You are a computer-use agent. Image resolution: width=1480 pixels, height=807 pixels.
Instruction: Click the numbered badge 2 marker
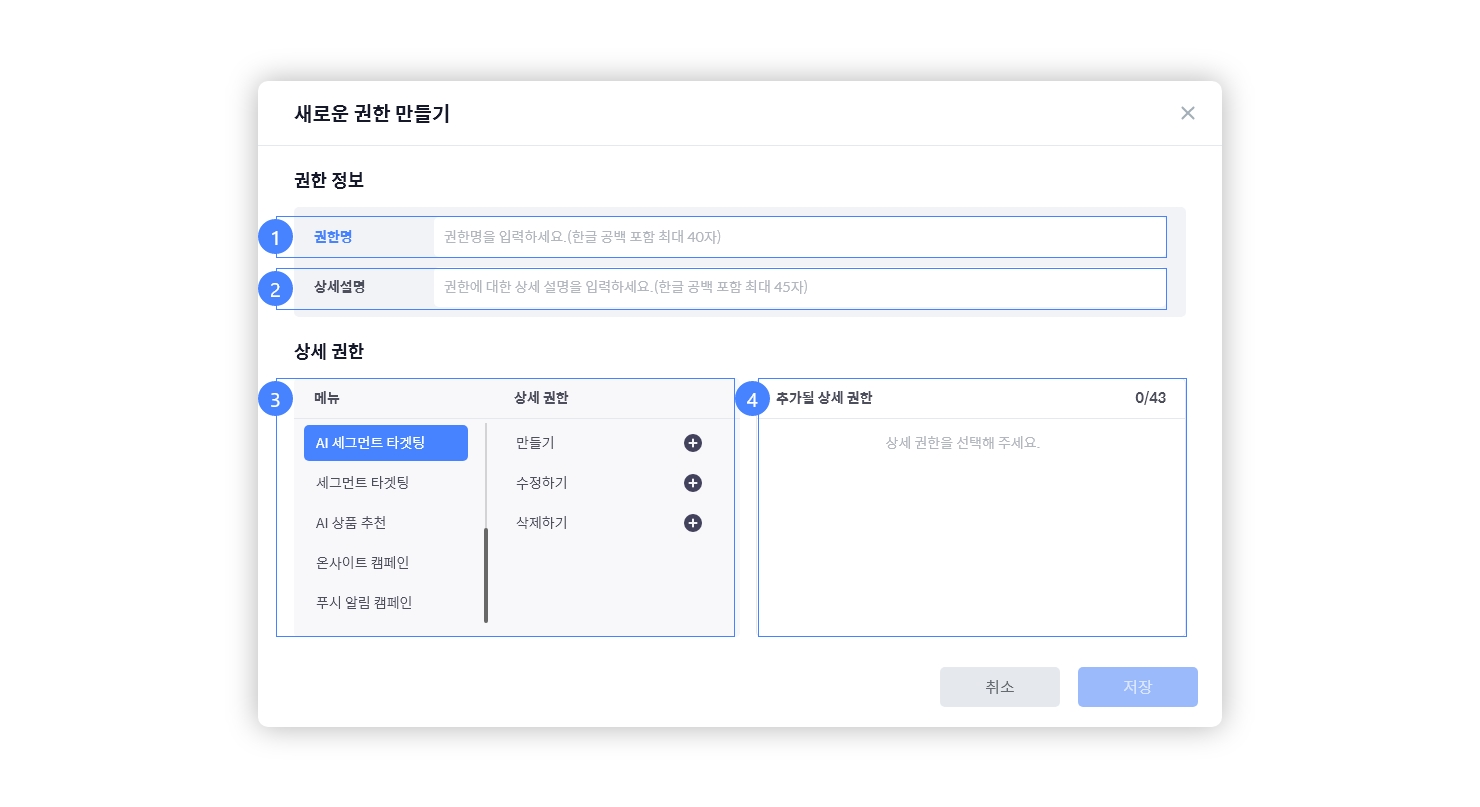(275, 290)
